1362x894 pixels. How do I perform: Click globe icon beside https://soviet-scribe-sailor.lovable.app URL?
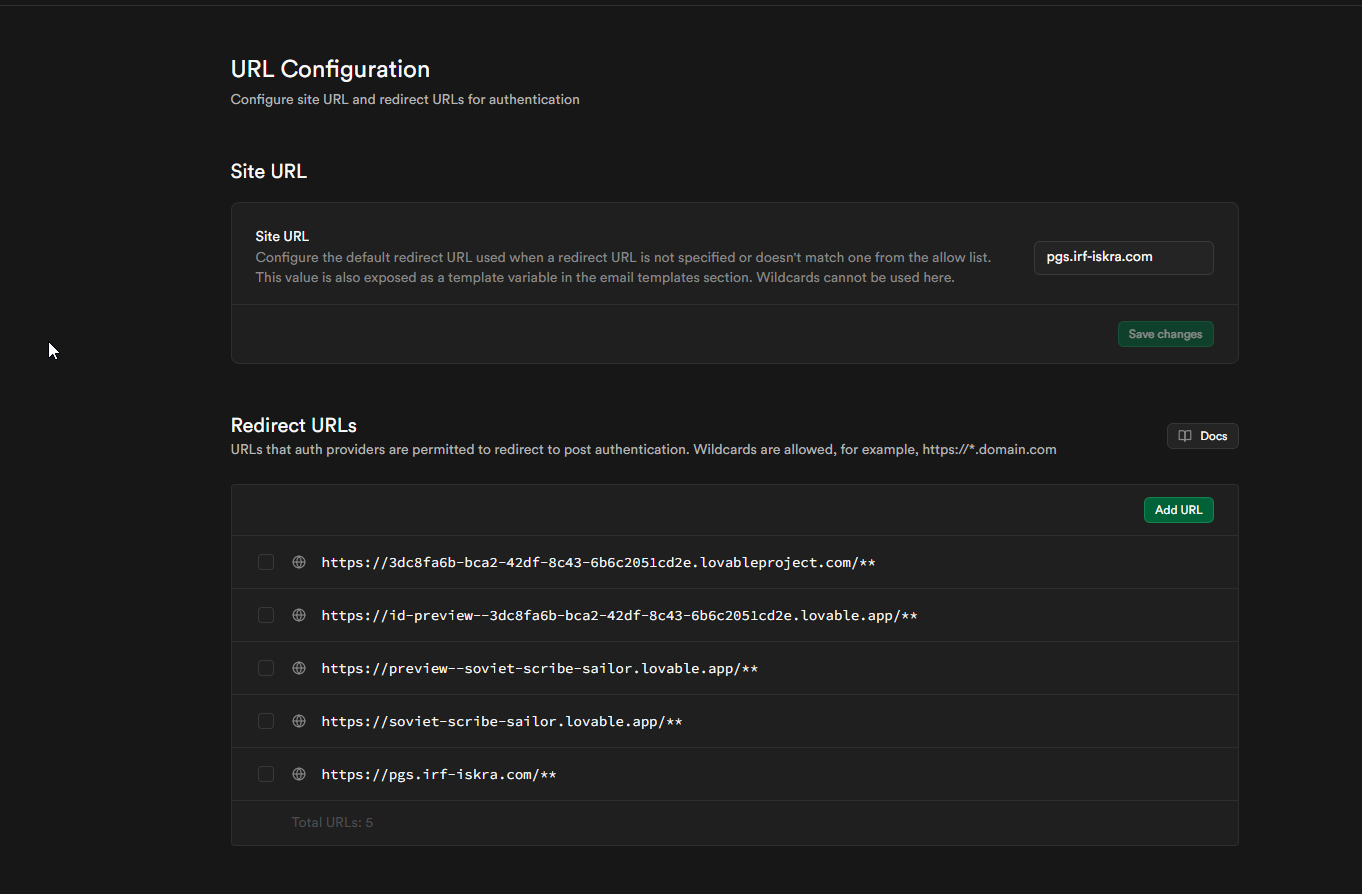[298, 721]
